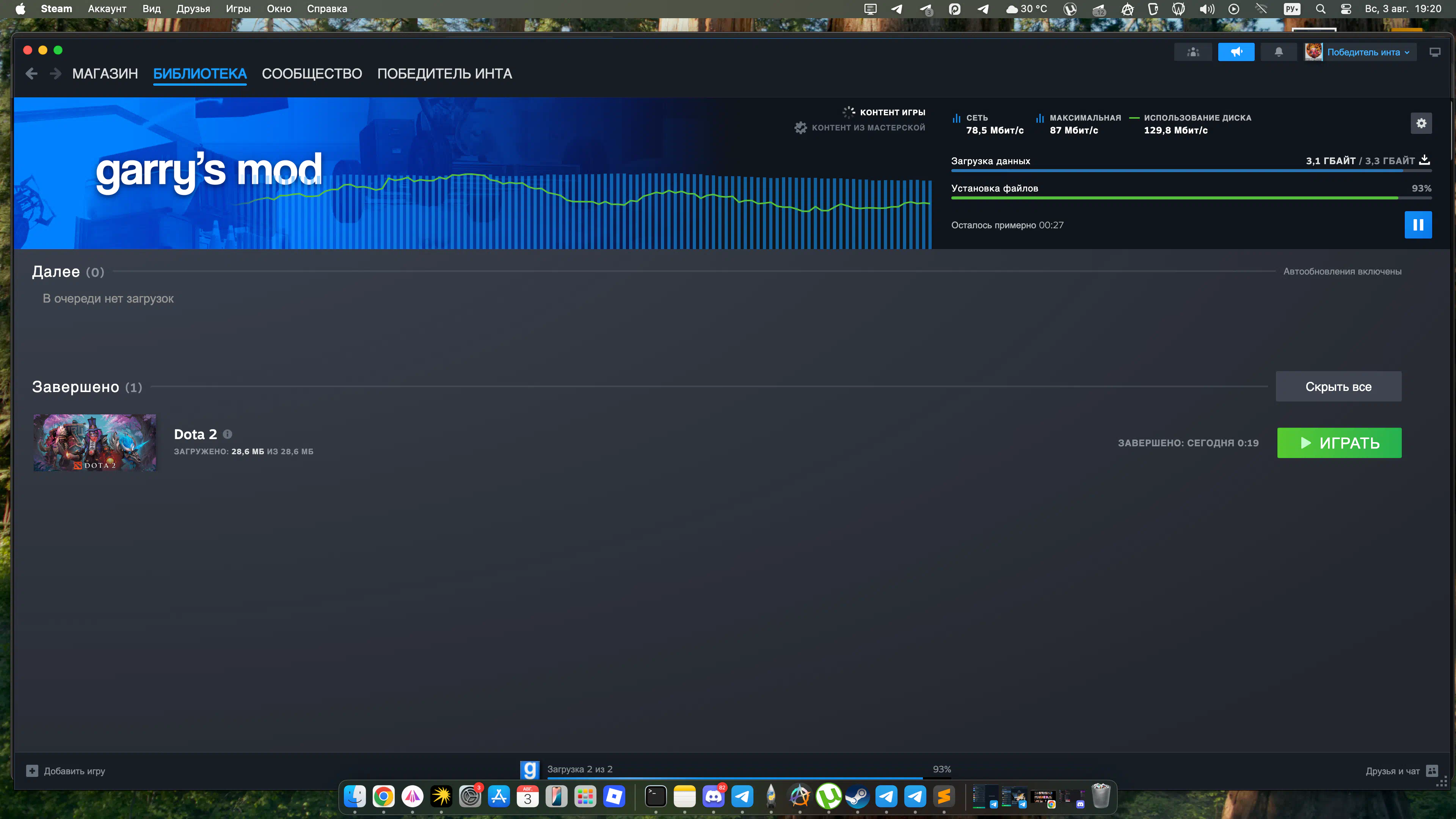The width and height of the screenshot is (1456, 819).
Task: Open the Игры menu
Action: (238, 9)
